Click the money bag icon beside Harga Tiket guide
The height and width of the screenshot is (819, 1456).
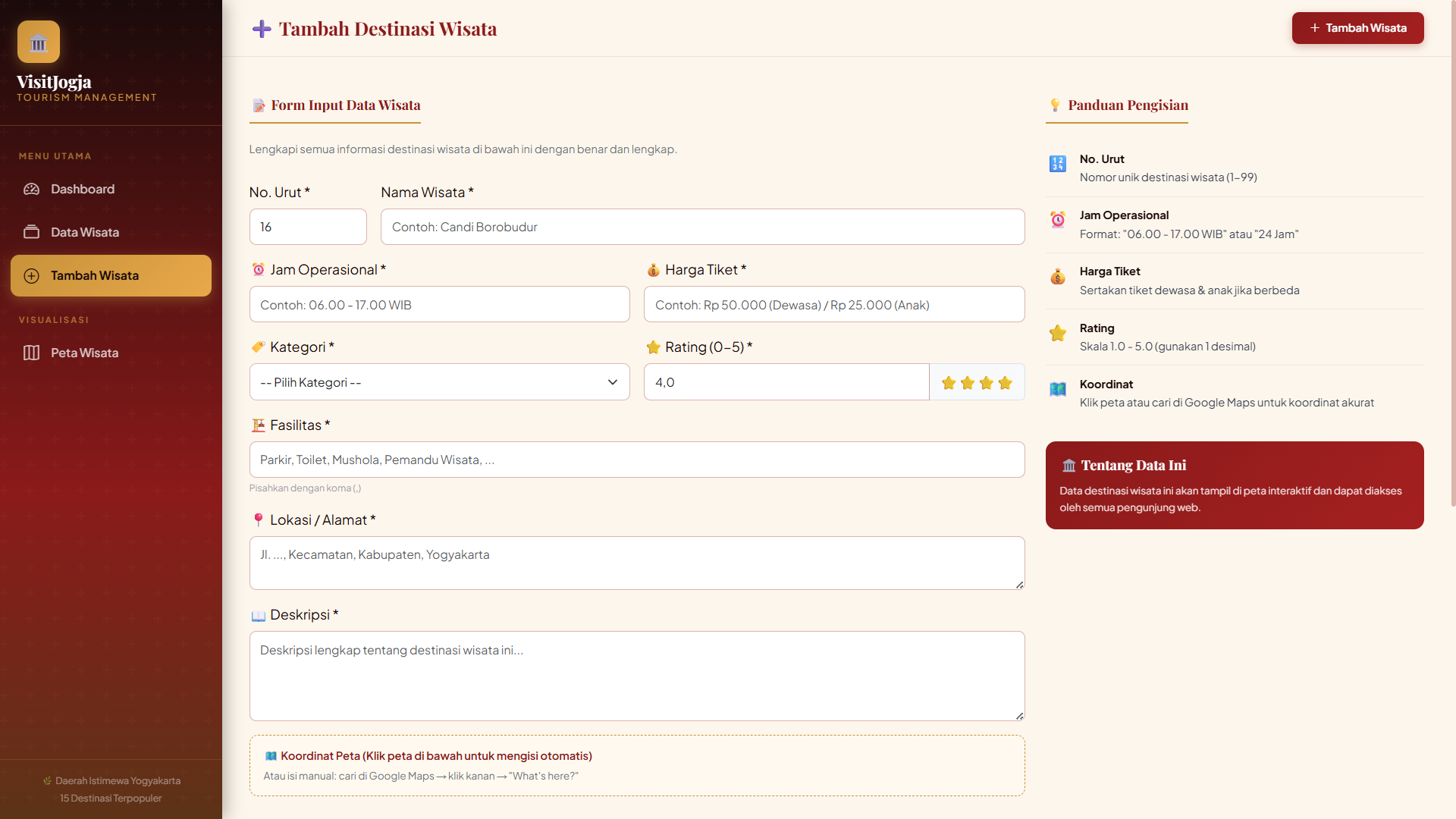(x=1058, y=276)
